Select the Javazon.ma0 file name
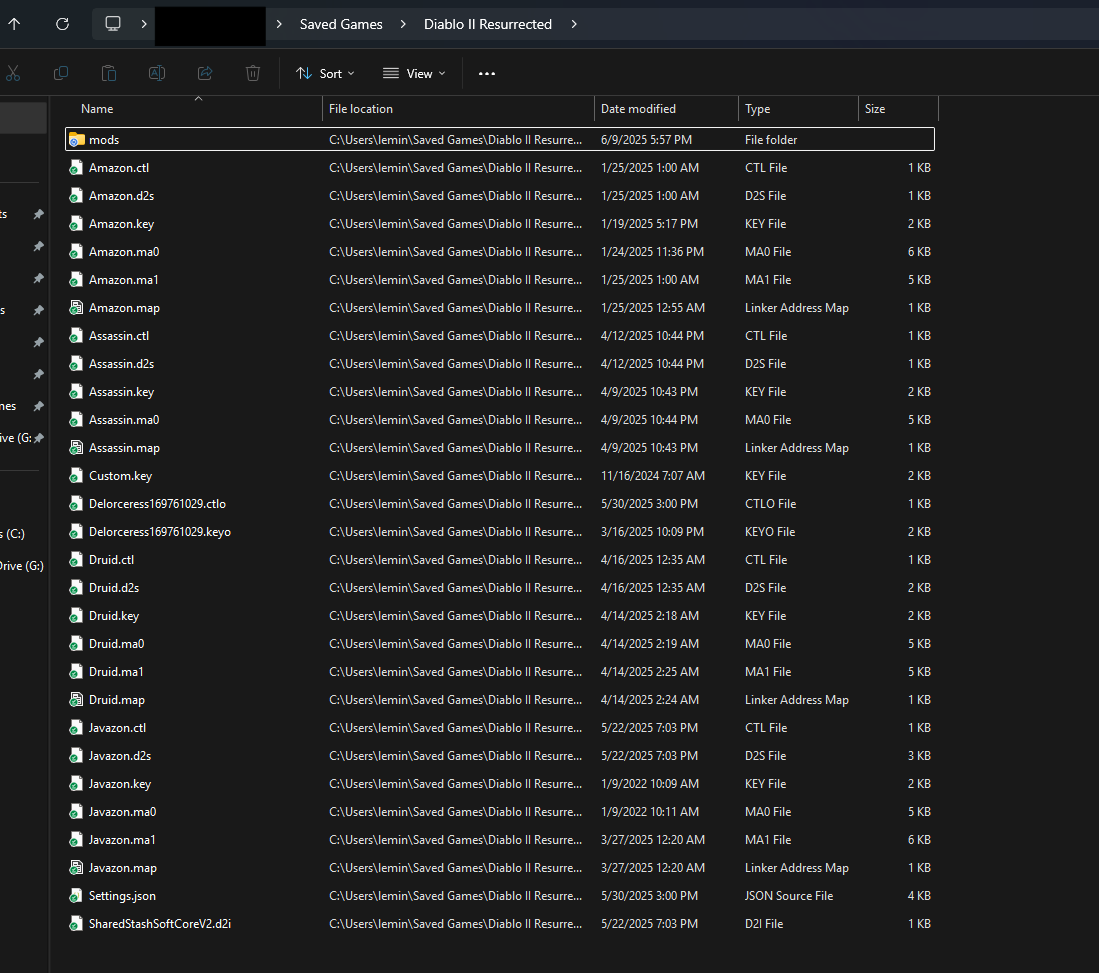Image resolution: width=1099 pixels, height=973 pixels. click(x=123, y=812)
